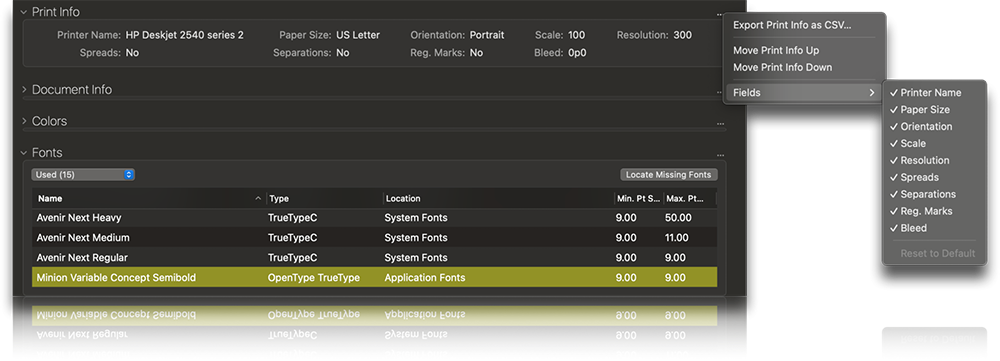
Task: Select the Avenir Next Medium font row
Action: pyautogui.click(x=374, y=238)
